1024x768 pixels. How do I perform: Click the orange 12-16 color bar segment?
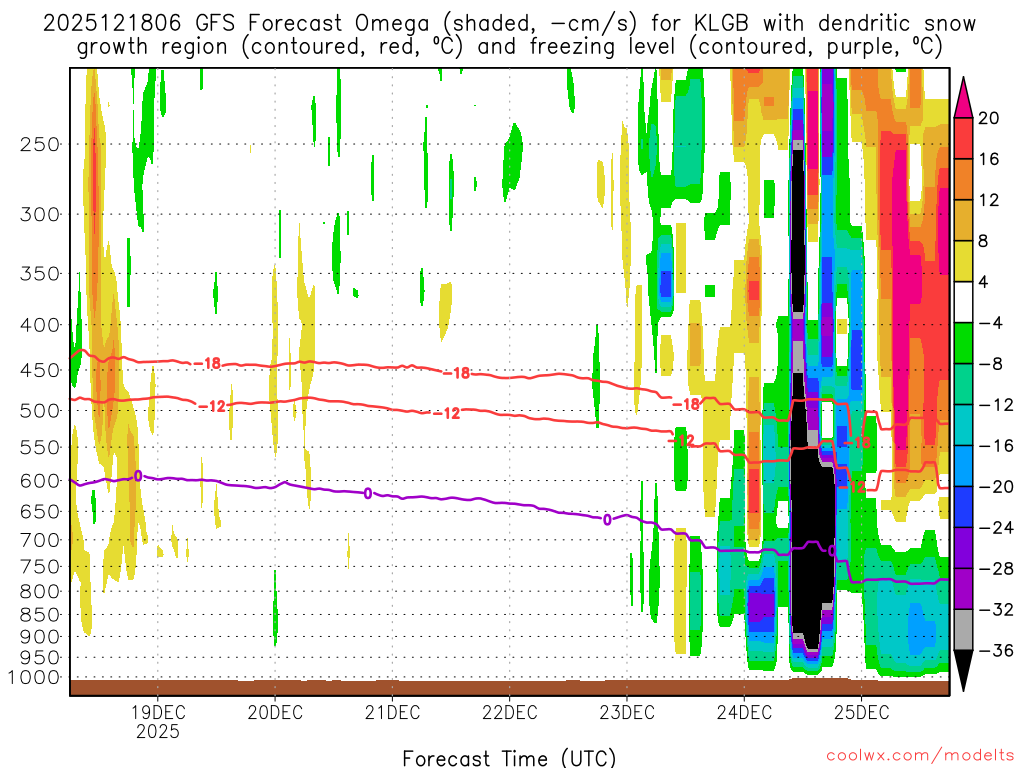tap(963, 179)
